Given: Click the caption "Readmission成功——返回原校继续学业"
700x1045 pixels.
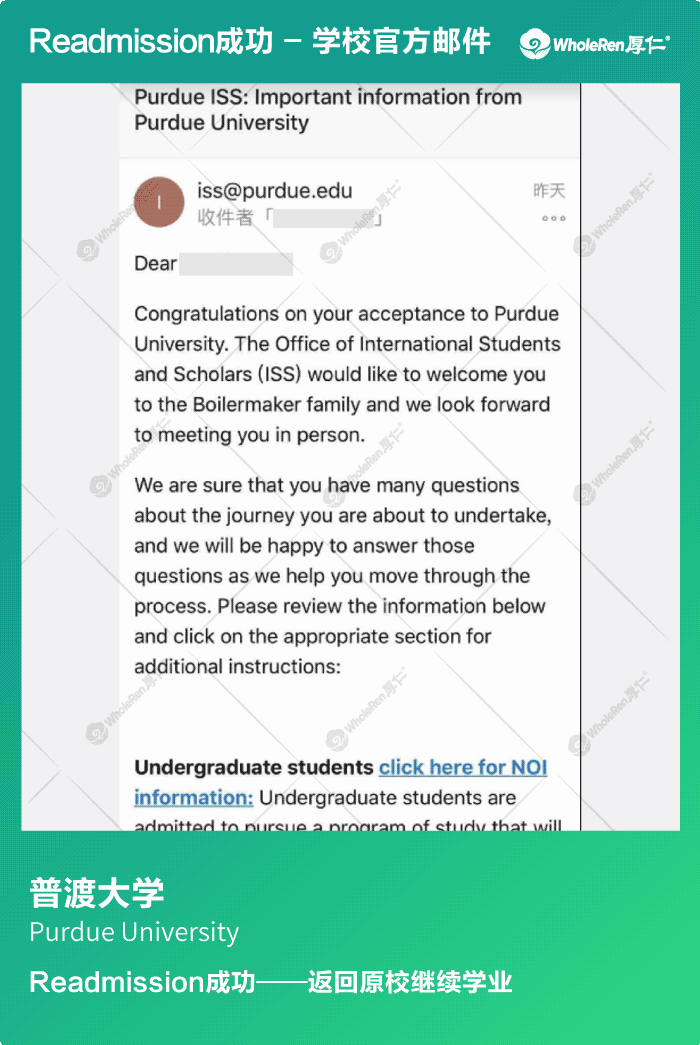Looking at the screenshot, I should [x=271, y=982].
